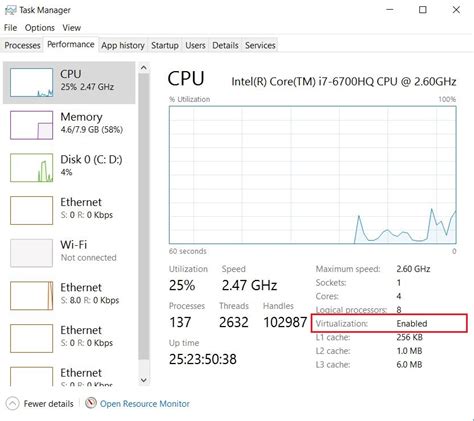474x421 pixels.
Task: Select the CPU mini graph thumbnail
Action: point(31,83)
